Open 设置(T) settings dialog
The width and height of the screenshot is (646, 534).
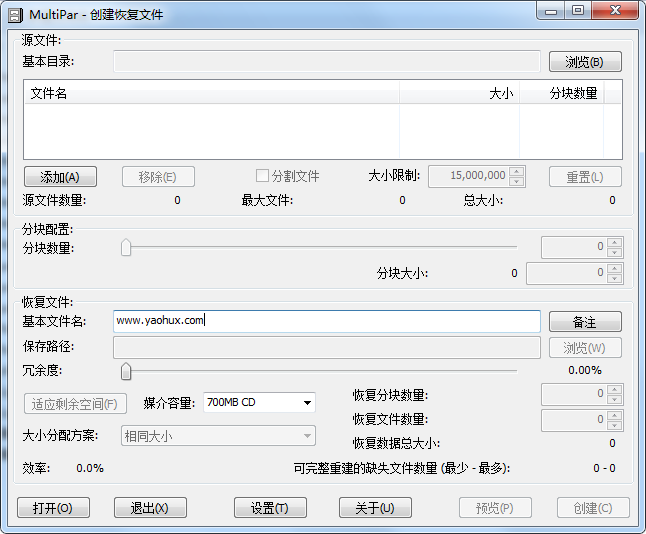click(270, 508)
